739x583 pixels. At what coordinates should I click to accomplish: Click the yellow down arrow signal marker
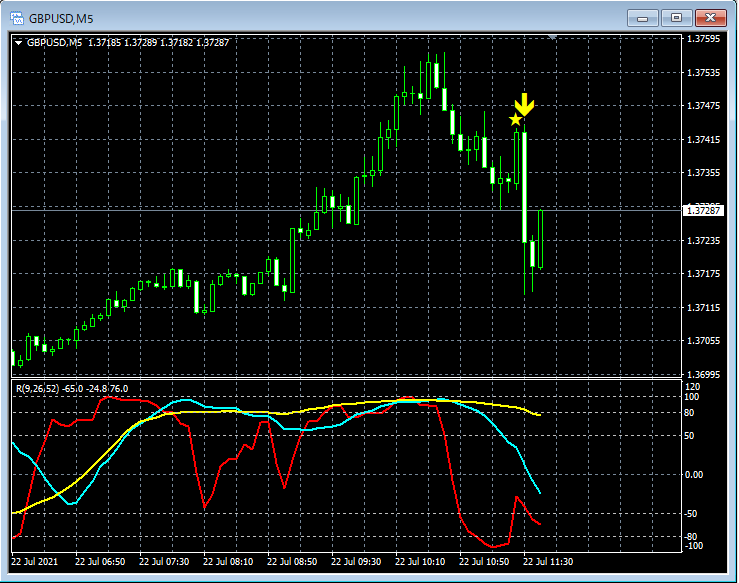524,105
